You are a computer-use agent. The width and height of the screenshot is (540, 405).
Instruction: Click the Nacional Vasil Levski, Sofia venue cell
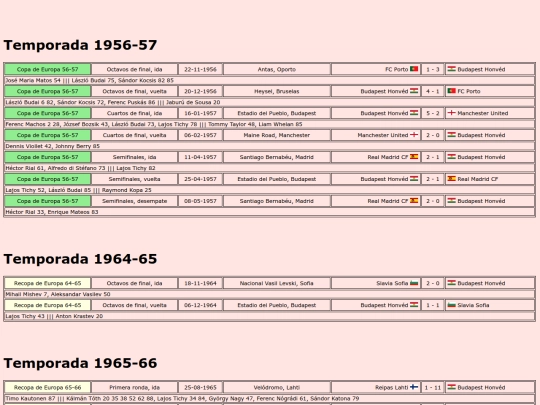click(277, 283)
